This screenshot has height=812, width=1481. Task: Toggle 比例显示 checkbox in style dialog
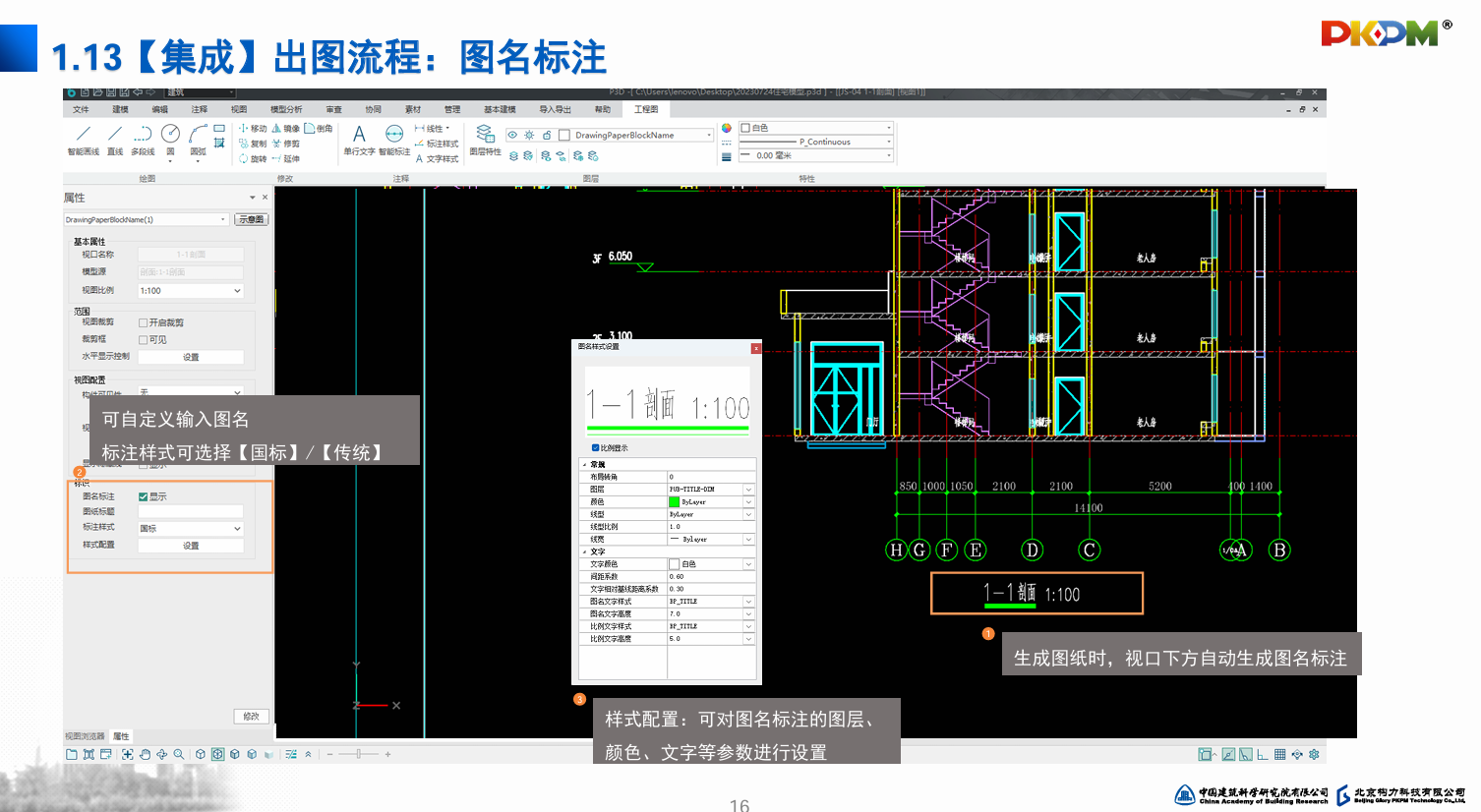[x=595, y=448]
